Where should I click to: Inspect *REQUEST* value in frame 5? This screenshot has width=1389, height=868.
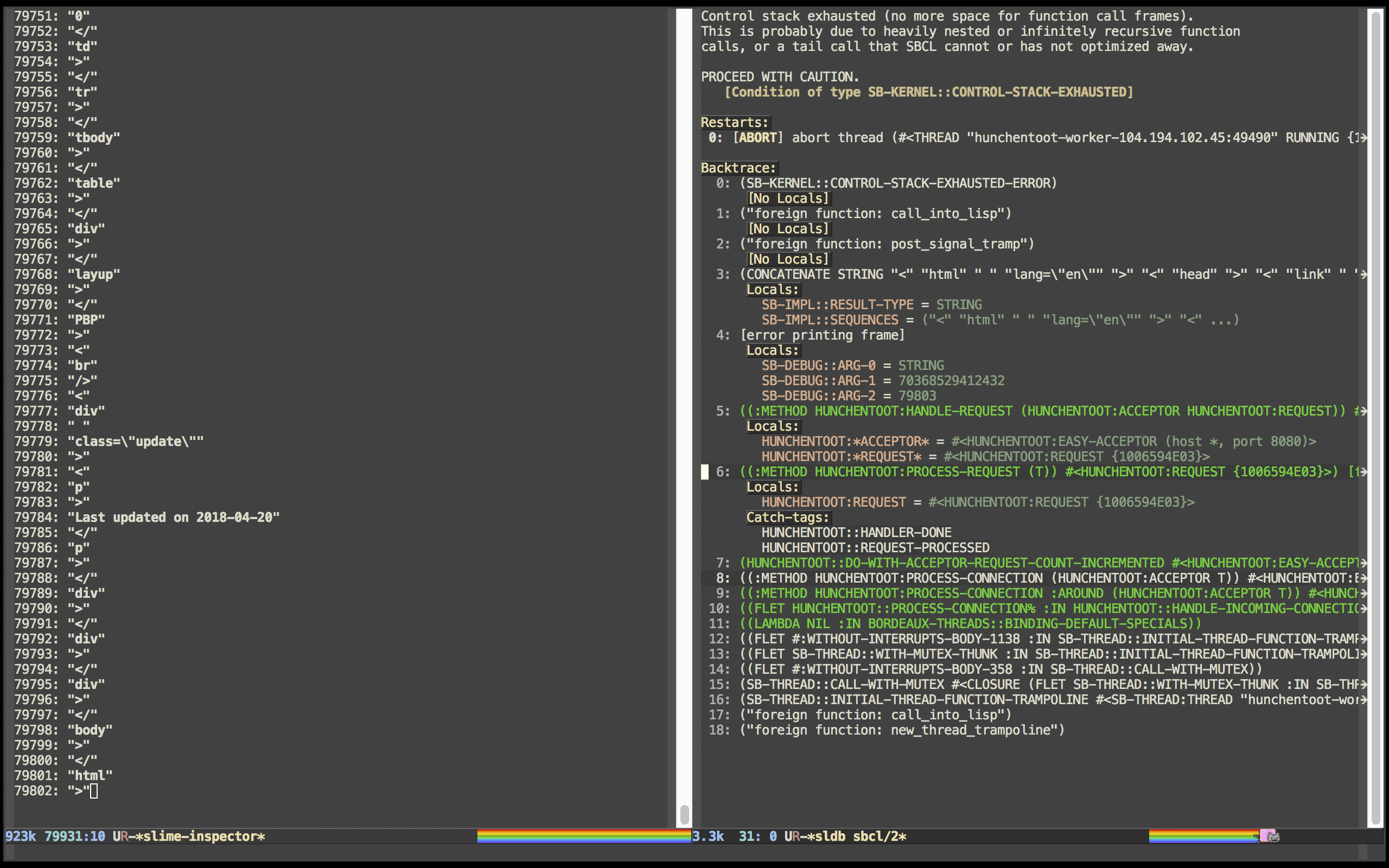click(1076, 457)
